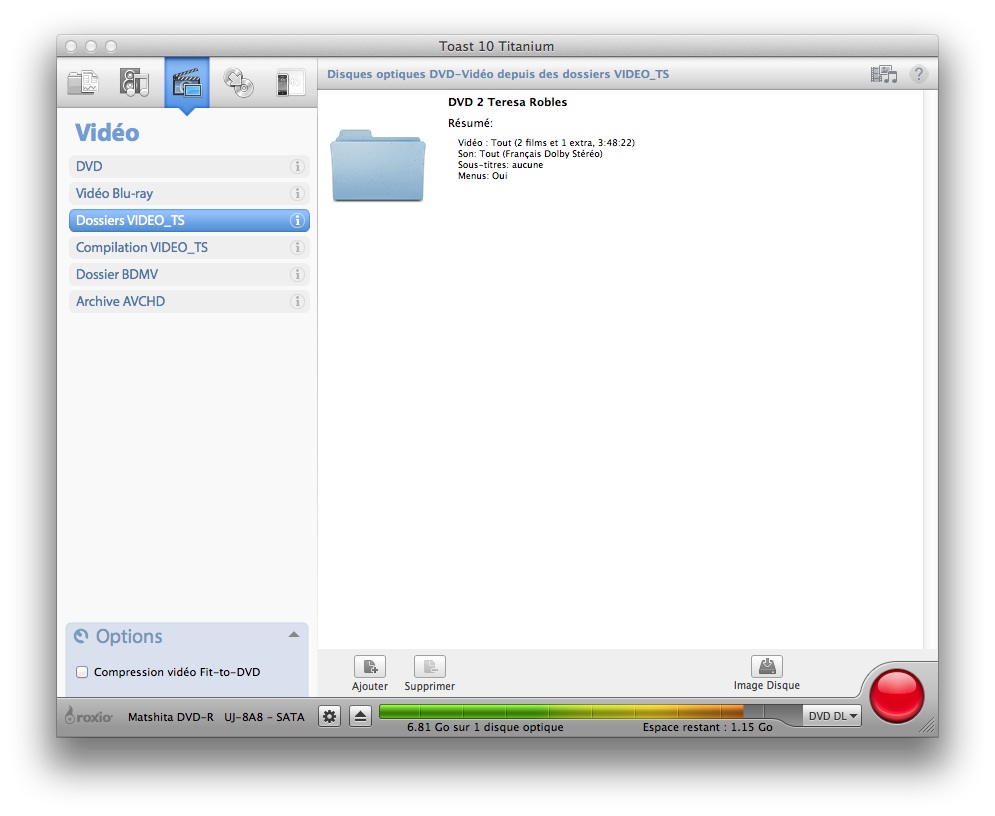The height and width of the screenshot is (816, 995).
Task: Show info for Archive AVCHD
Action: [297, 301]
